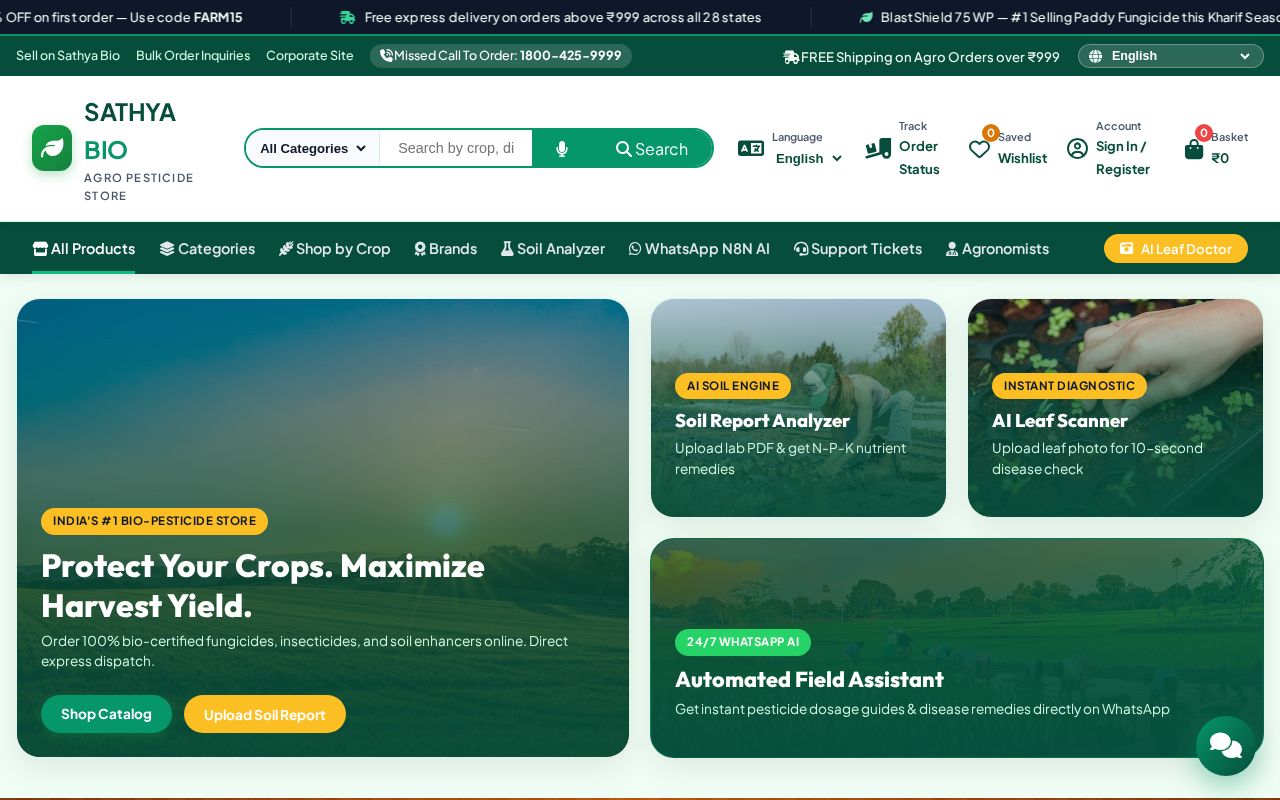Click the Account user icon
Image resolution: width=1280 pixels, height=800 pixels.
tap(1077, 148)
